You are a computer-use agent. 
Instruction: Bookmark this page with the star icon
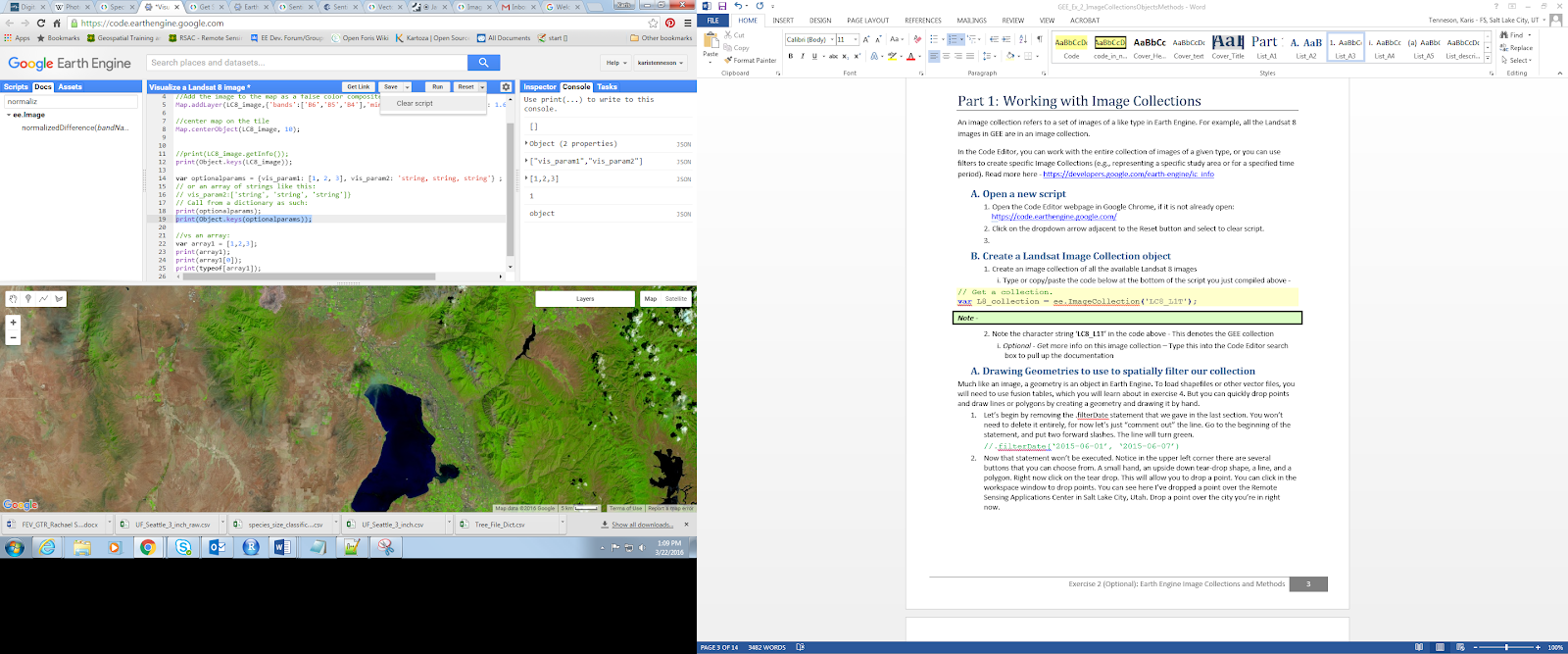653,23
